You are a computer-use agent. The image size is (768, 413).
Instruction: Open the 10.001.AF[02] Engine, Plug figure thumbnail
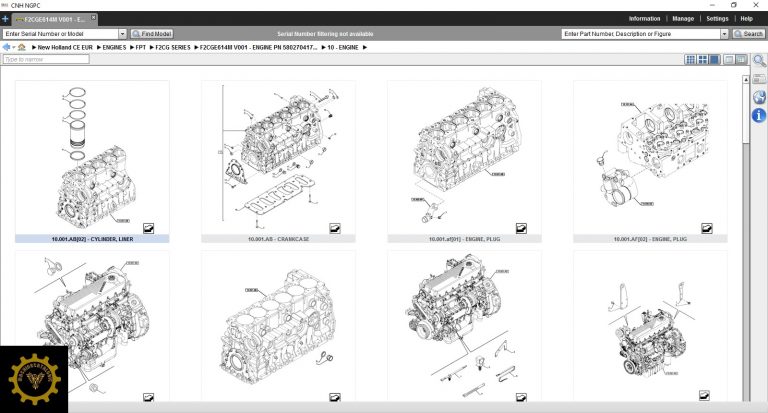click(650, 158)
